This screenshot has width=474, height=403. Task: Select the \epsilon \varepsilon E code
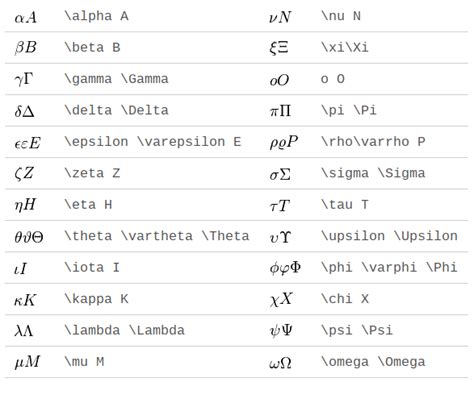(153, 142)
